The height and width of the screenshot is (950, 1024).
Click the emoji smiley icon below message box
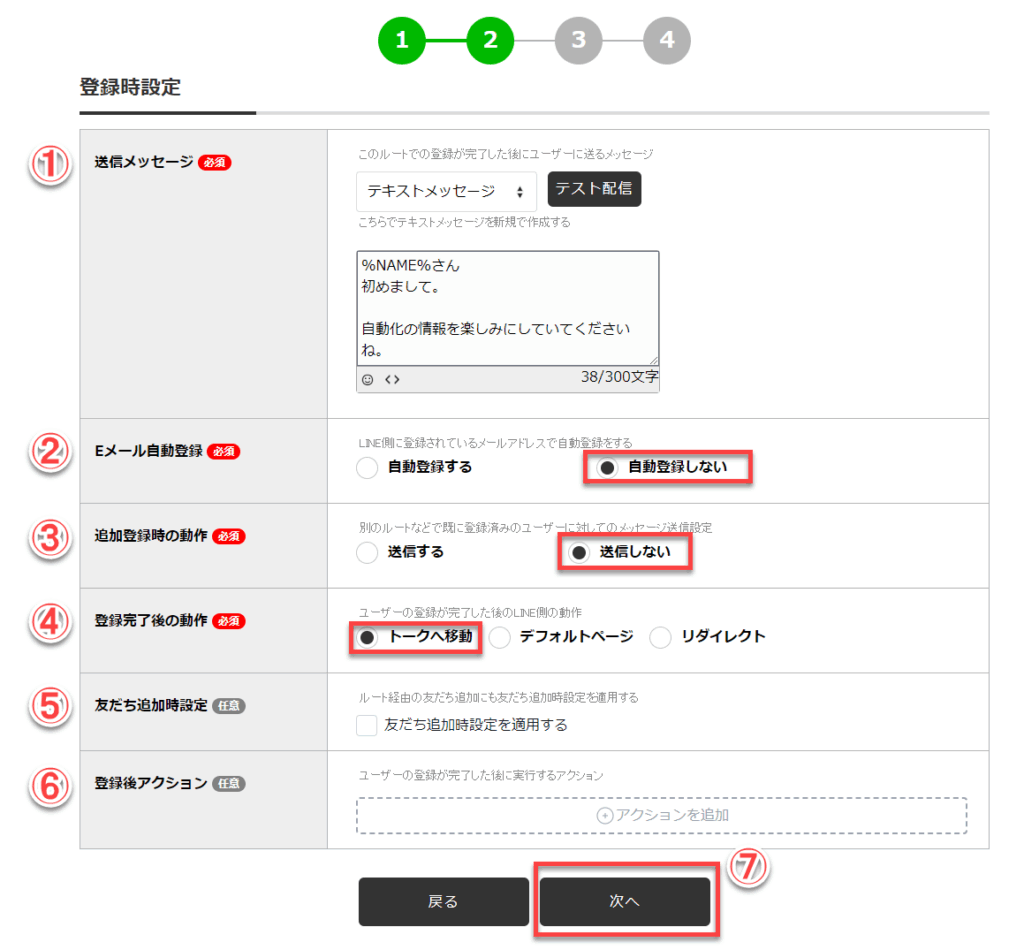tap(368, 380)
